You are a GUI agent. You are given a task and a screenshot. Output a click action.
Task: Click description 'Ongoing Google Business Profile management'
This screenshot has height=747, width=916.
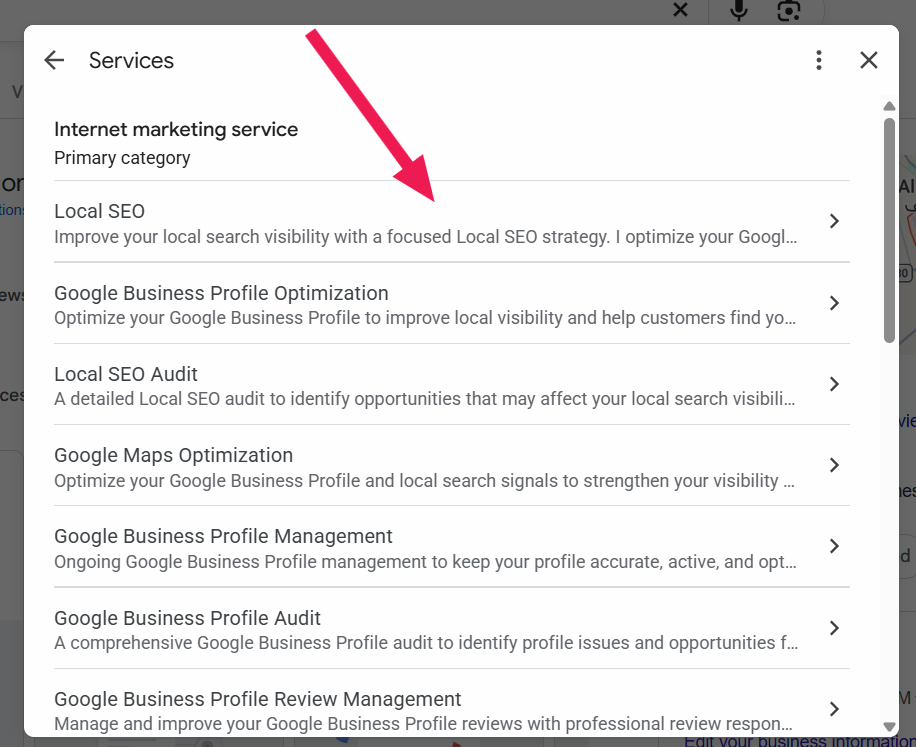coord(425,562)
